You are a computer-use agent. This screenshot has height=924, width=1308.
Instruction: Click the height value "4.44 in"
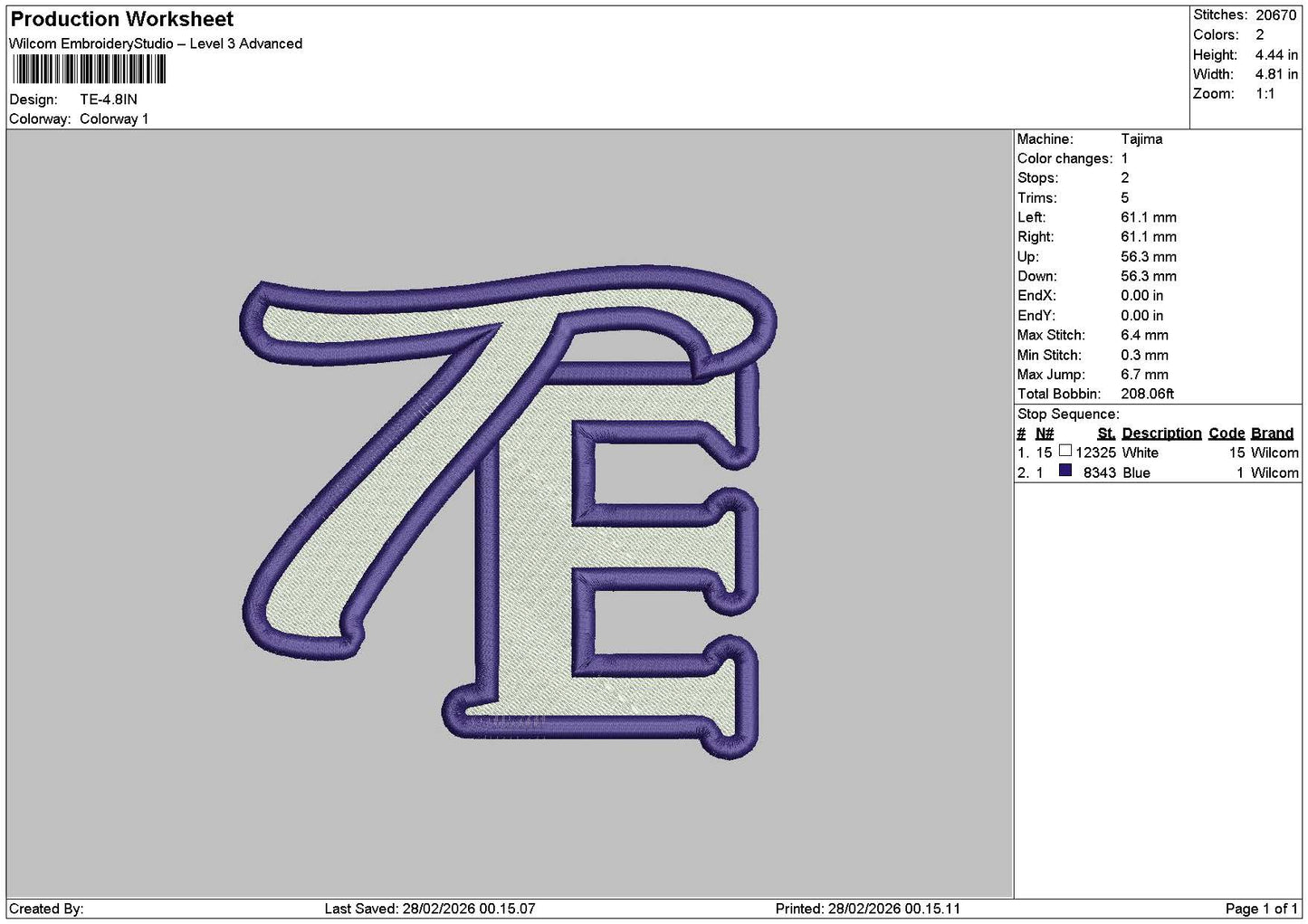(1276, 55)
